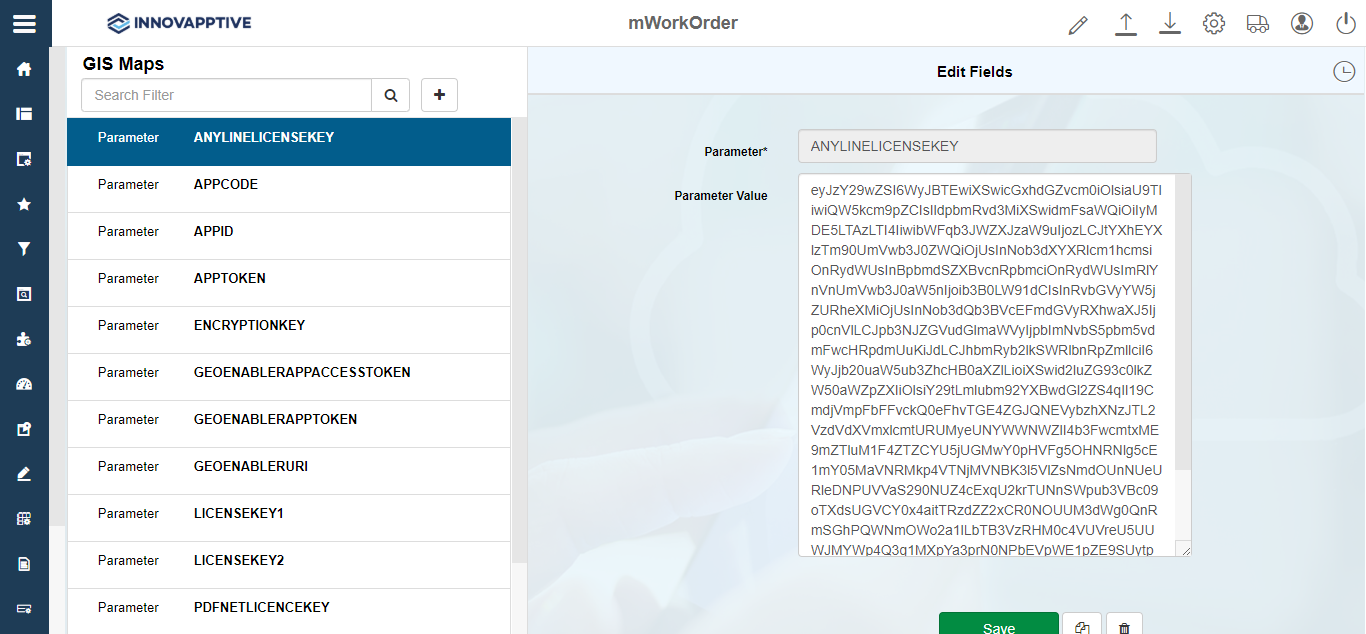View history using the clock icon
This screenshot has width=1366, height=634.
click(1344, 72)
